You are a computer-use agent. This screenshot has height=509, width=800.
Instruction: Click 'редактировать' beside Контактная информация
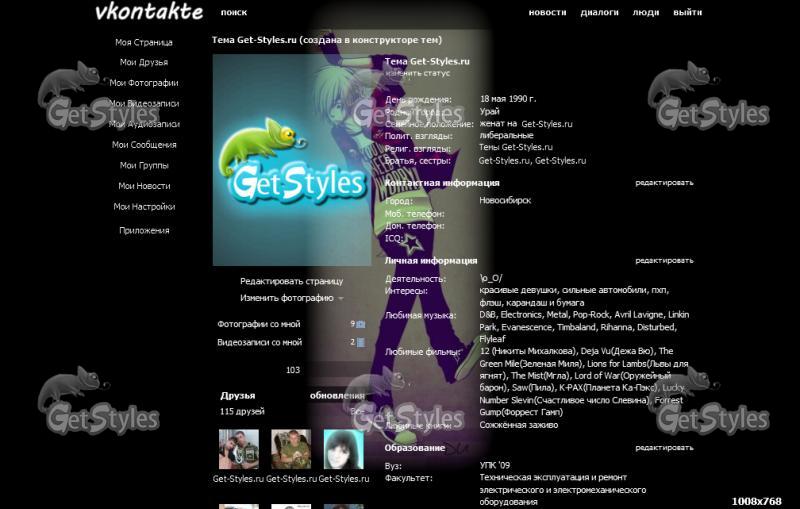pos(664,183)
